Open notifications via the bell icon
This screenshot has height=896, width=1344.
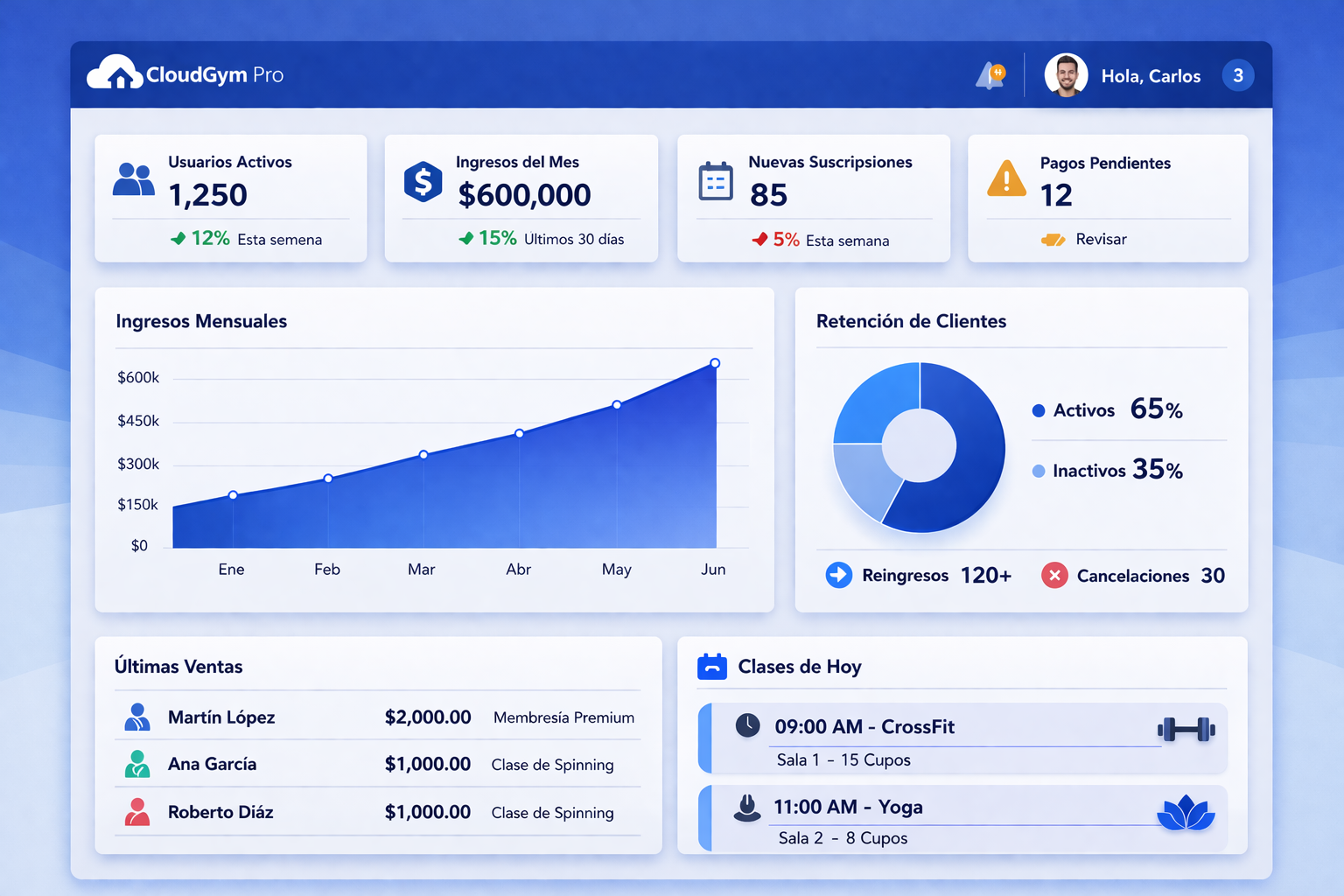pos(990,75)
